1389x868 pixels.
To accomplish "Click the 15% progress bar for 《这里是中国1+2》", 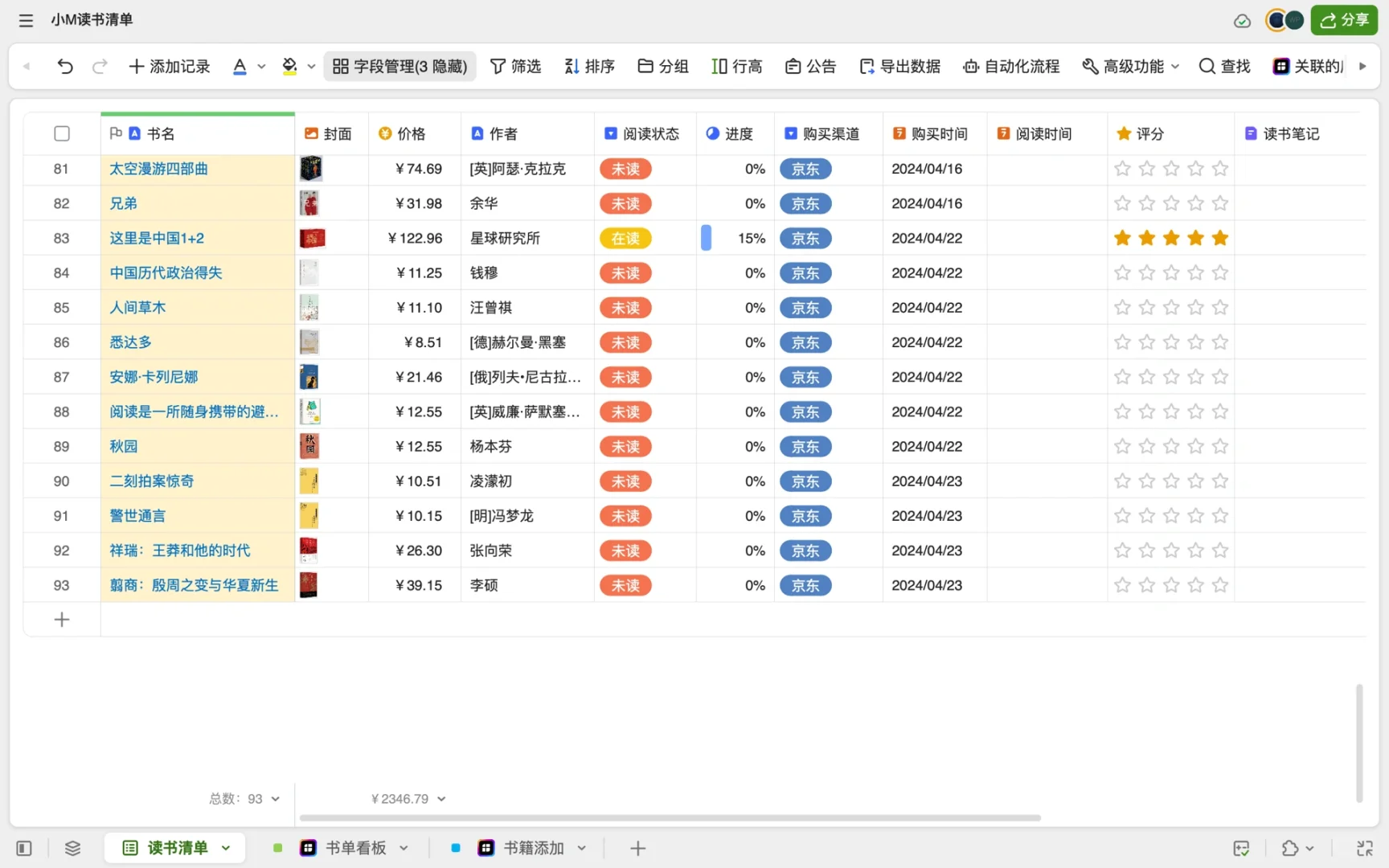I will point(707,238).
